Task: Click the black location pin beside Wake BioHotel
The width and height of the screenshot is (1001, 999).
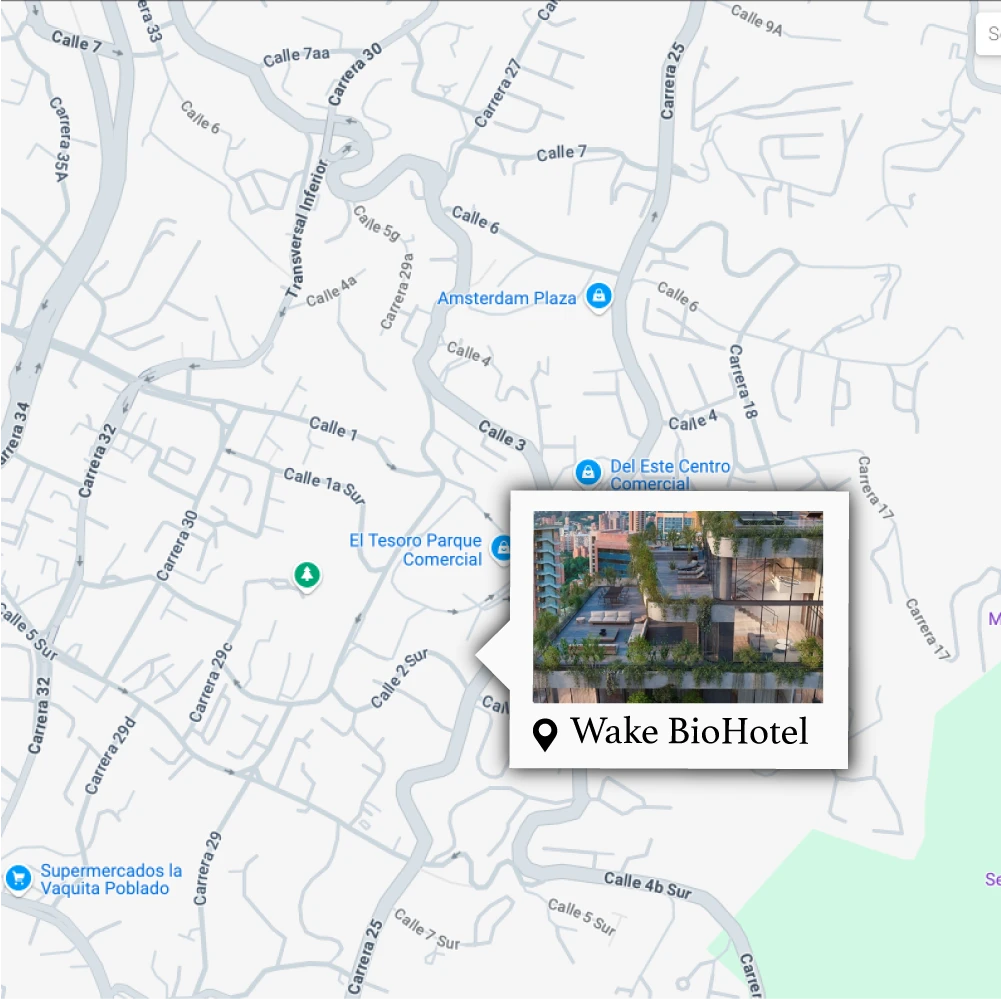Action: 545,735
